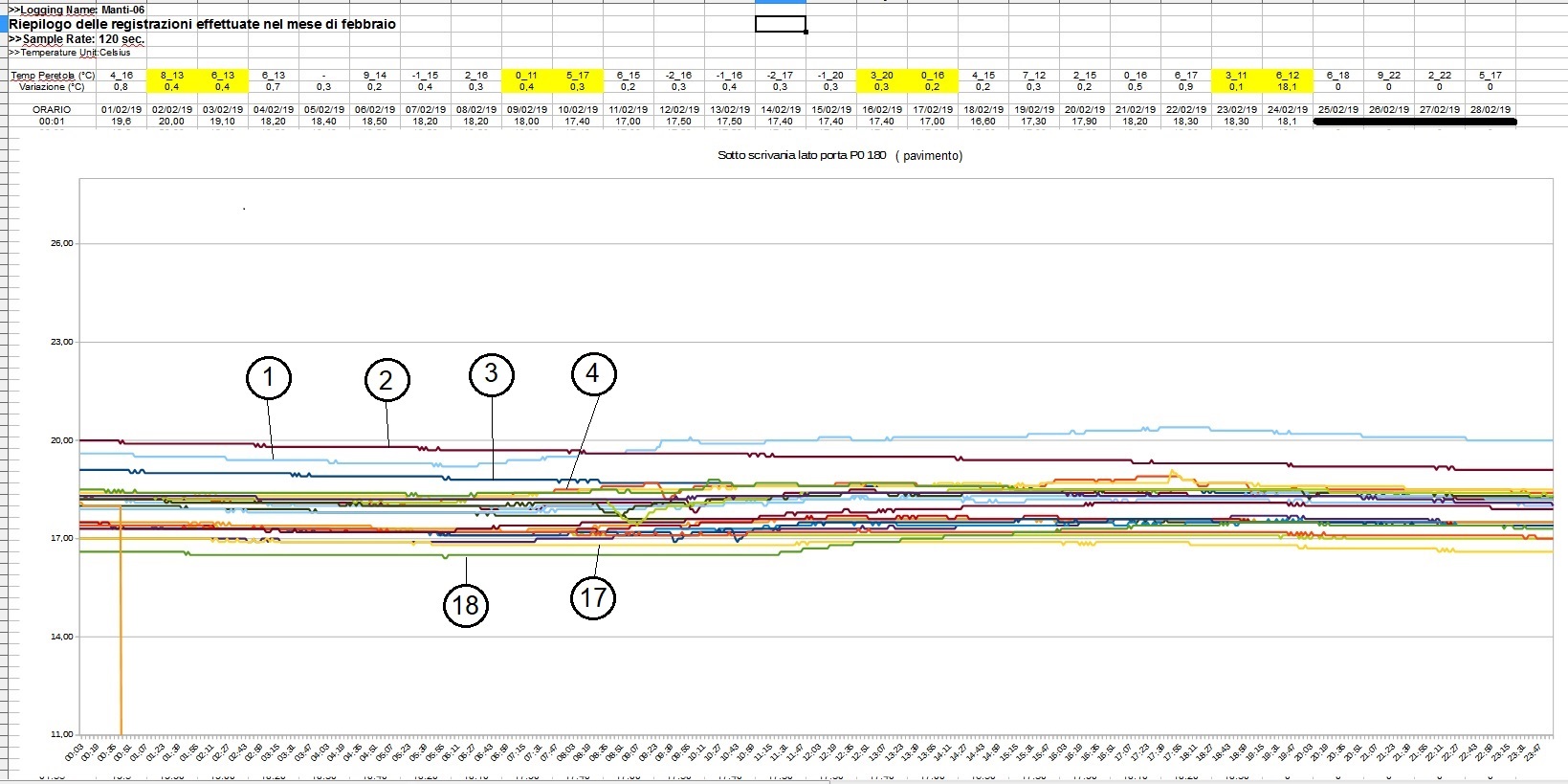The image size is (1568, 784).
Task: Click the circled callout number 1
Action: pyautogui.click(x=269, y=378)
